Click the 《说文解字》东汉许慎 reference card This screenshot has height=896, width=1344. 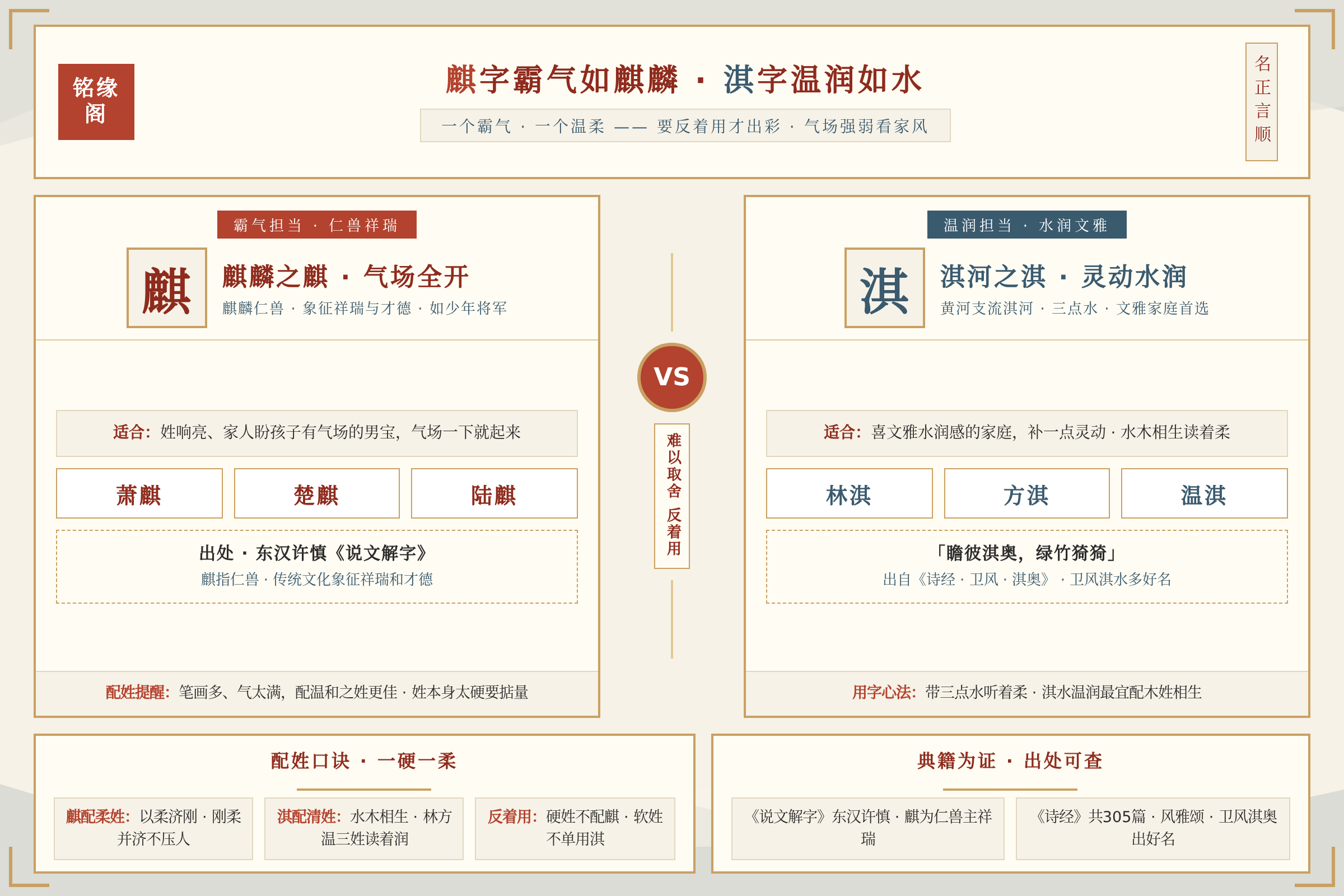[x=867, y=829]
